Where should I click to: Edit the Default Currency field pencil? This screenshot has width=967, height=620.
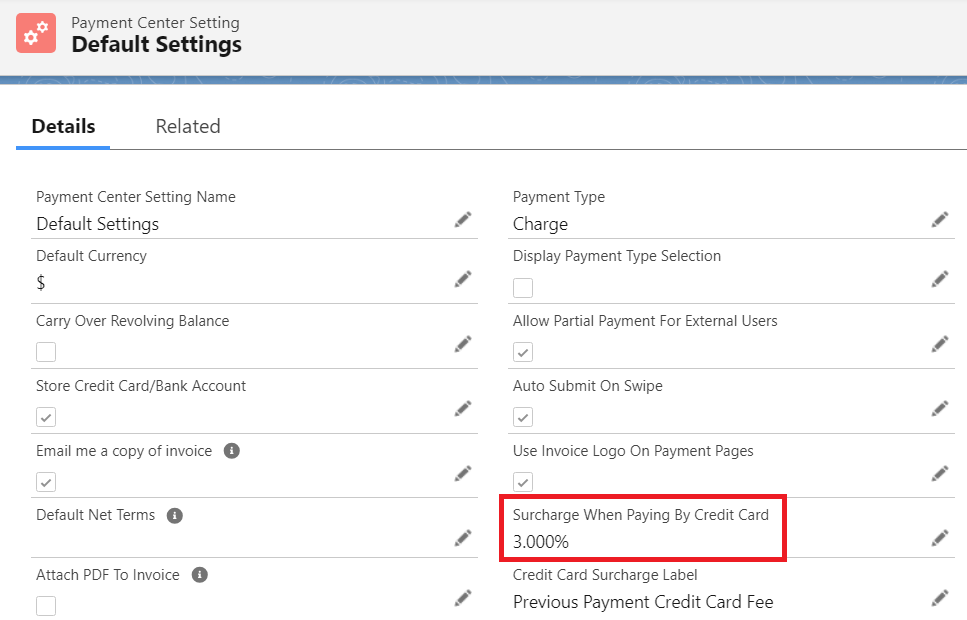pos(462,278)
